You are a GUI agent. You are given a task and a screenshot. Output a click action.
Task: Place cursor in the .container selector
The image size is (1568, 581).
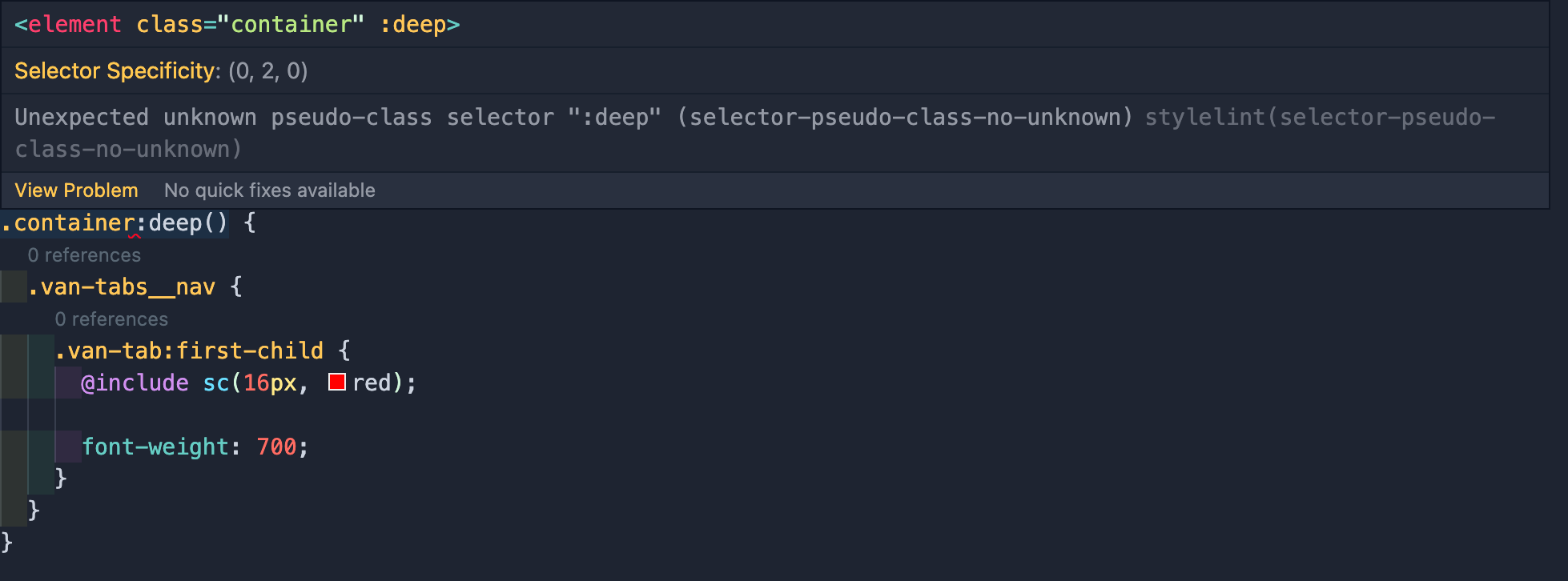tap(72, 223)
